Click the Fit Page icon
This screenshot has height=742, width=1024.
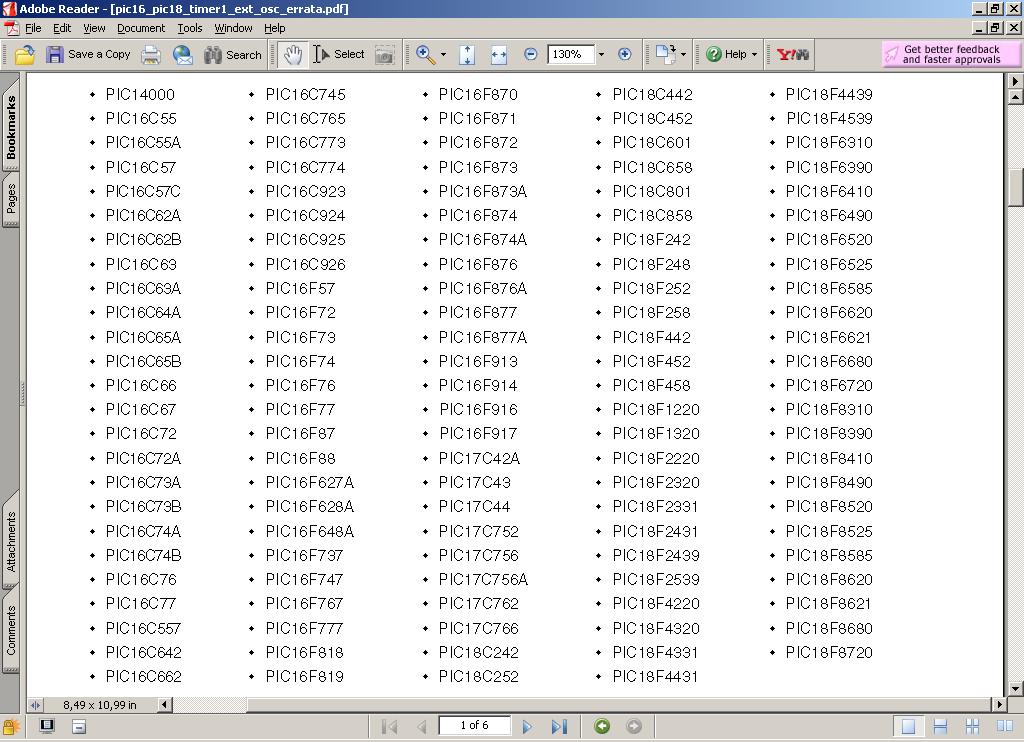click(x=467, y=55)
